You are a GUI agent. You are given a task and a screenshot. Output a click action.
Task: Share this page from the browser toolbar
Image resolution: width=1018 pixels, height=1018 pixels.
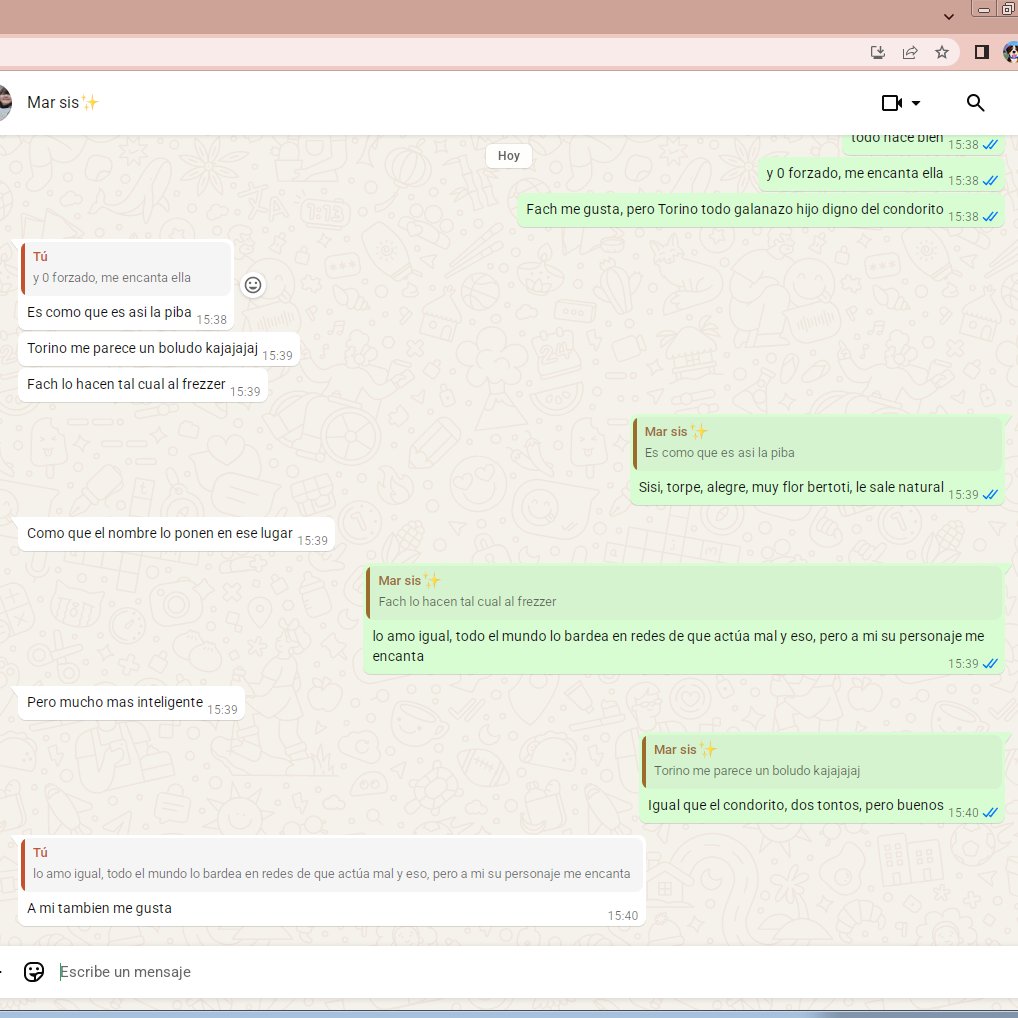tap(910, 53)
